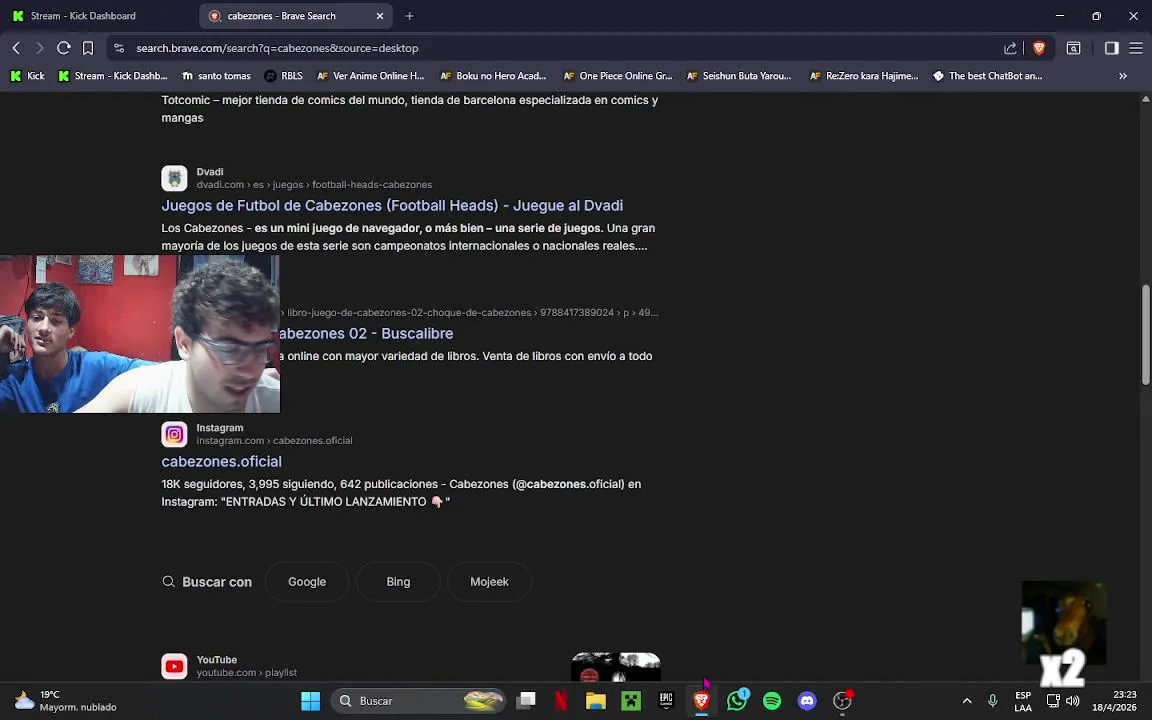Open Ver Anime Online bookmark
This screenshot has height=720, width=1152.
pyautogui.click(x=370, y=76)
